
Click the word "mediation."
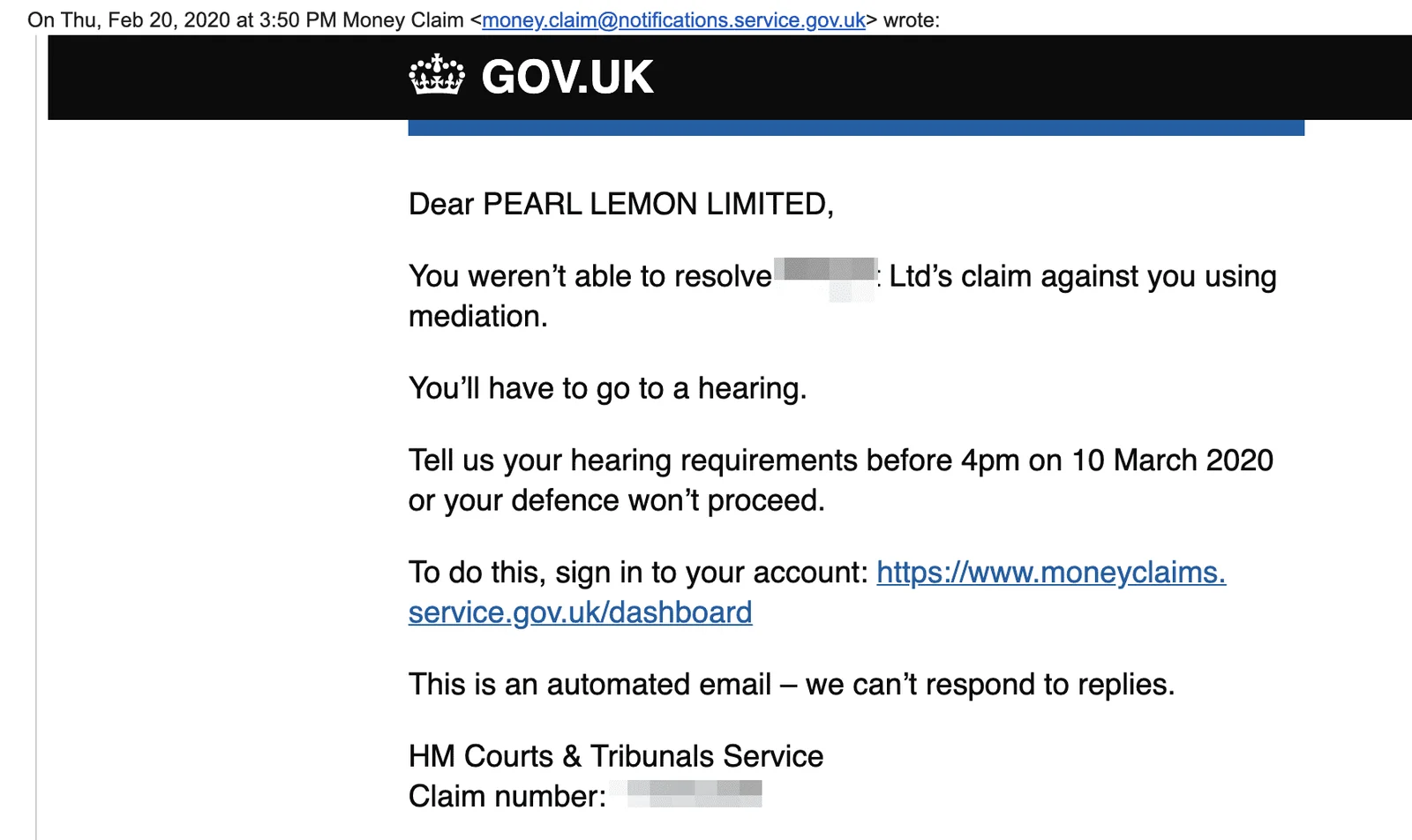point(478,317)
